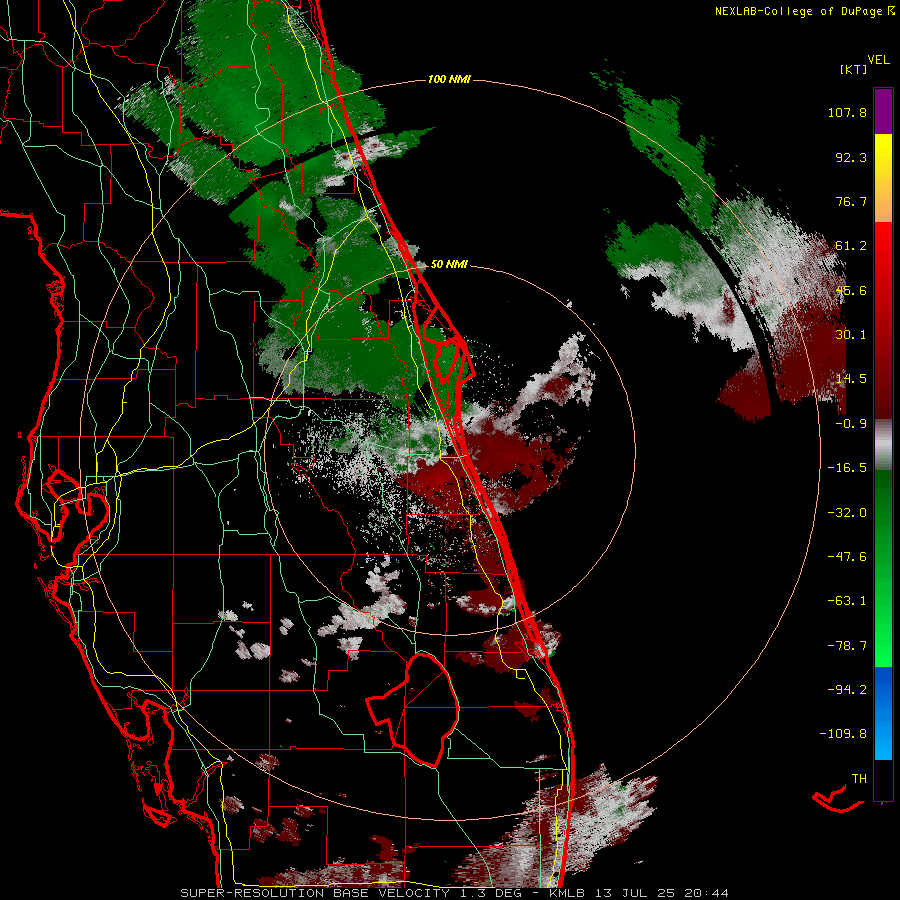Click the "100 NMI" range ring label

coord(449,79)
